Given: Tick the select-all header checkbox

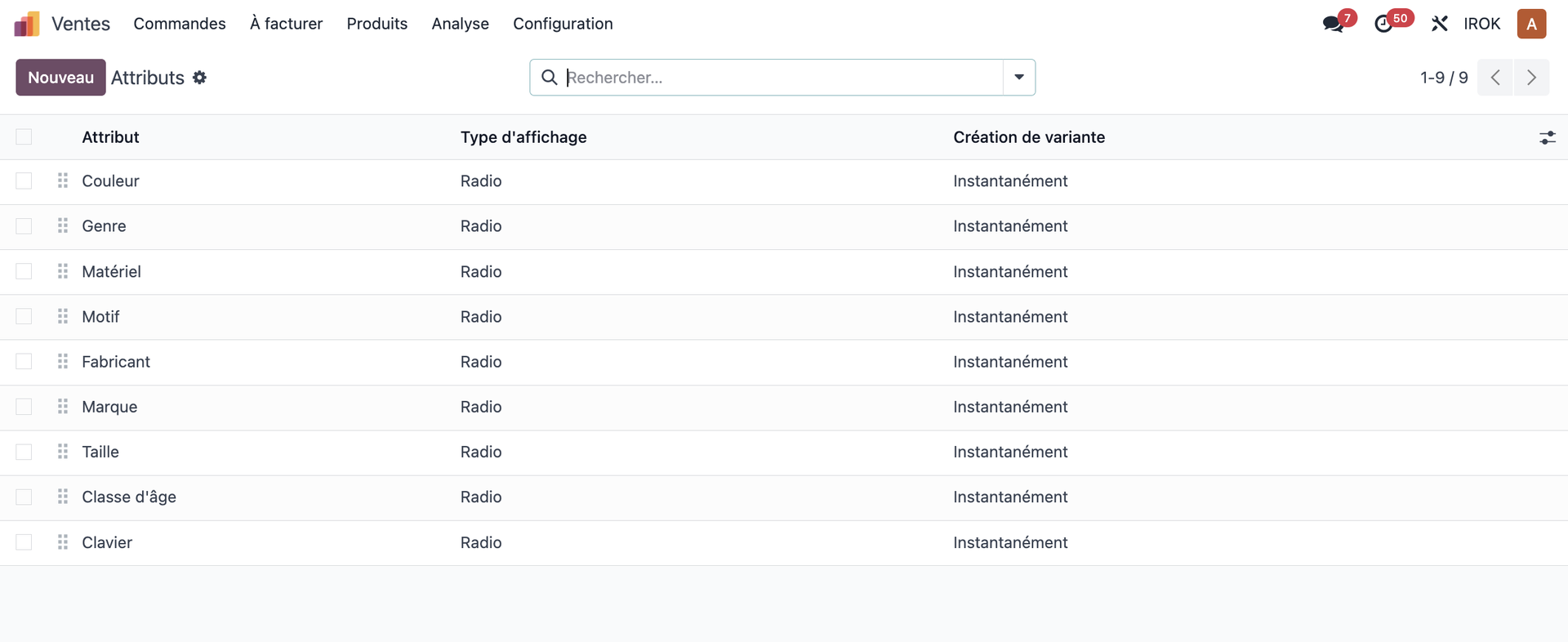Looking at the screenshot, I should coord(24,137).
